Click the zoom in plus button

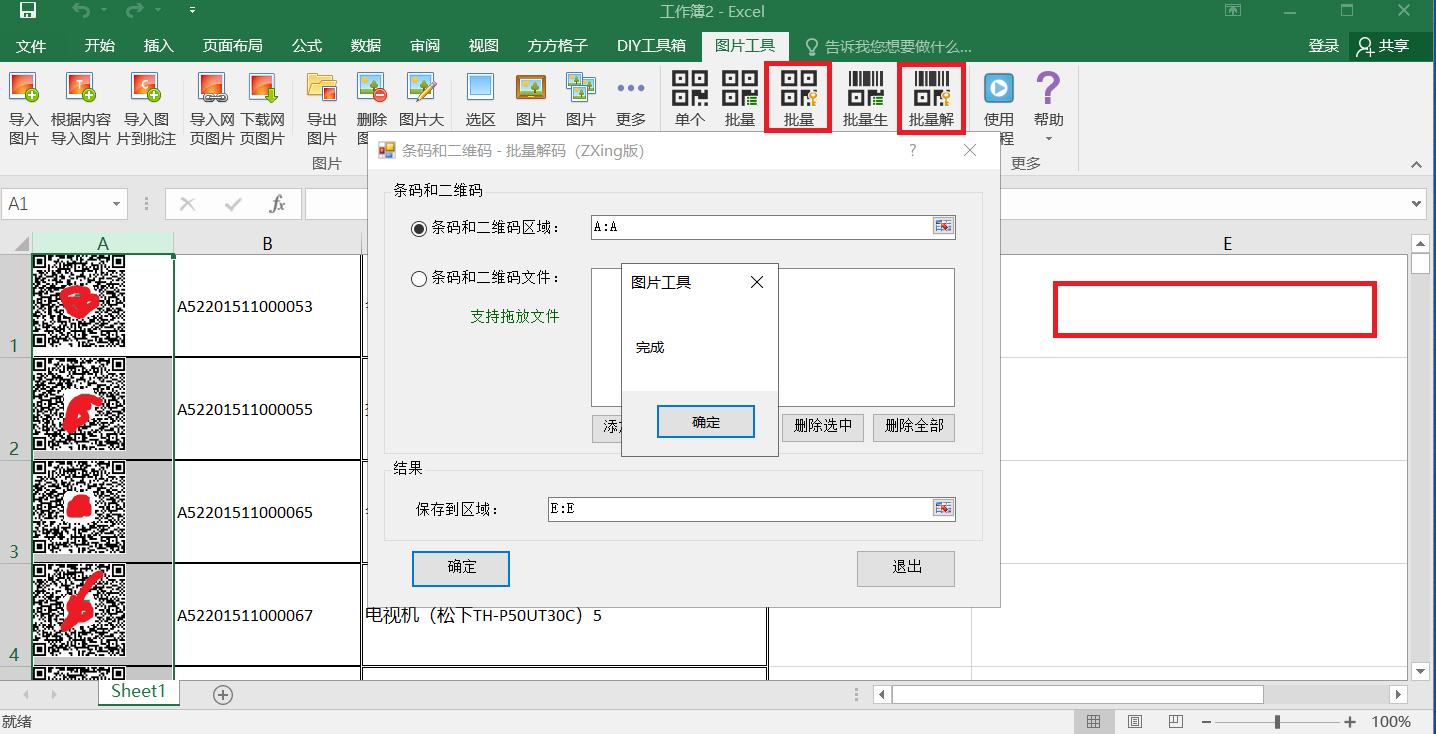click(x=1350, y=722)
